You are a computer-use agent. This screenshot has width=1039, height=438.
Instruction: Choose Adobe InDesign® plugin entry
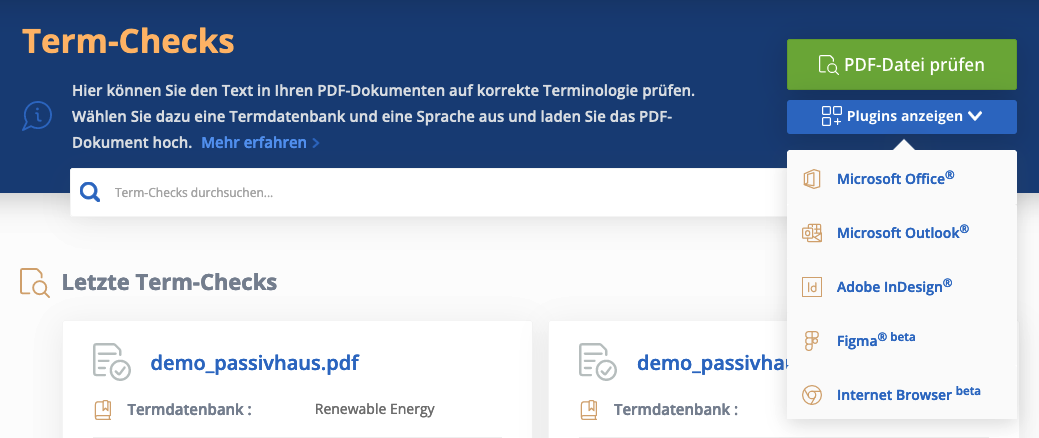pyautogui.click(x=895, y=286)
